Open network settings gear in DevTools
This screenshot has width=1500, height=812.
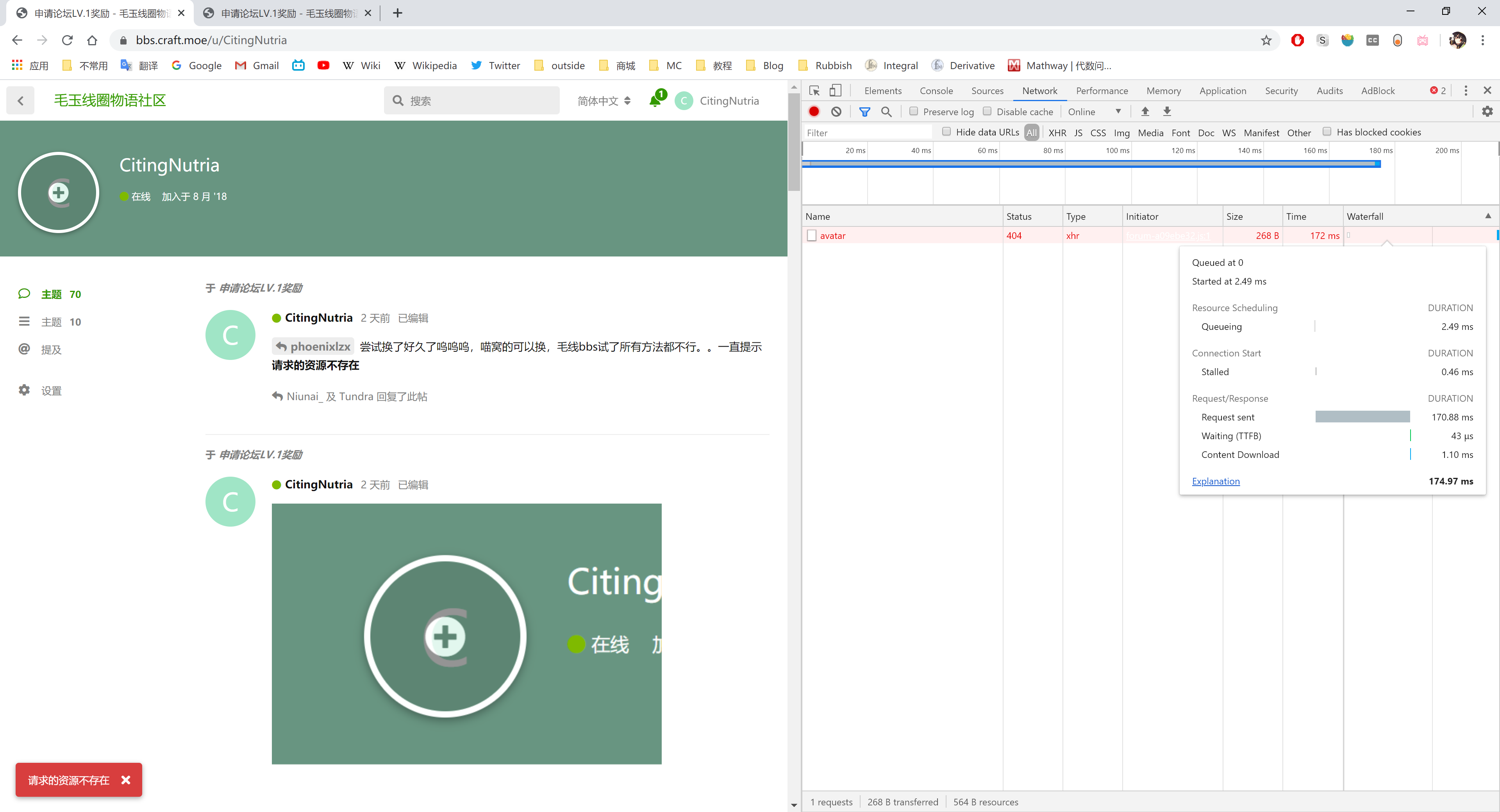pos(1487,111)
